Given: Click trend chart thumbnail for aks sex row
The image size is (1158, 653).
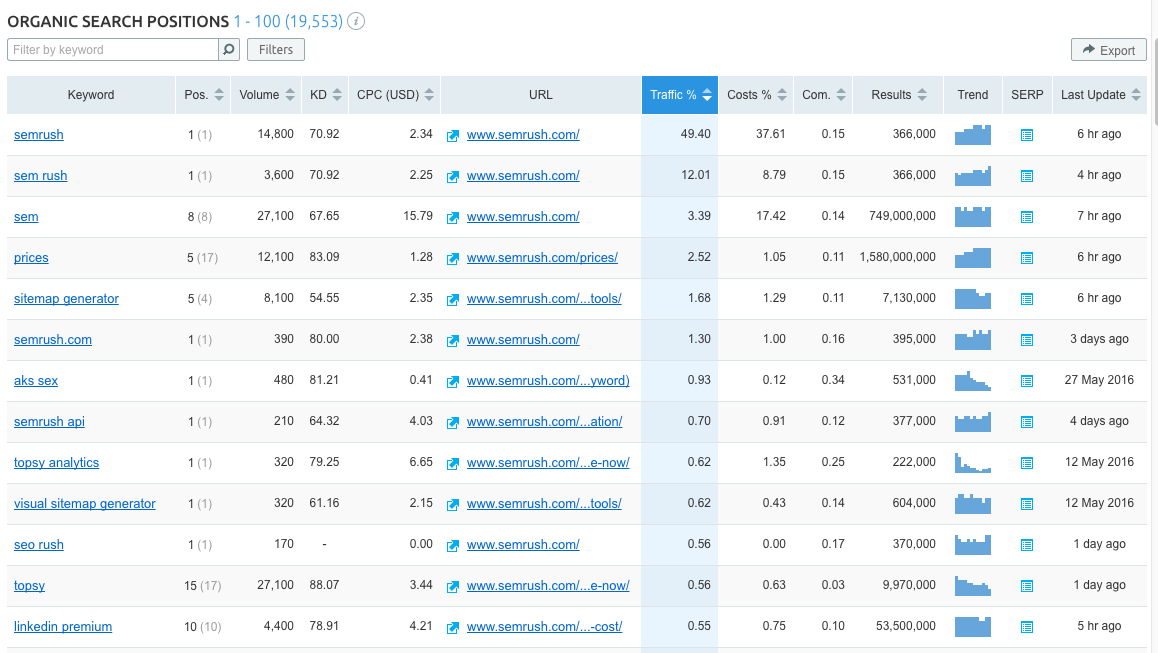Looking at the screenshot, I should coord(972,380).
